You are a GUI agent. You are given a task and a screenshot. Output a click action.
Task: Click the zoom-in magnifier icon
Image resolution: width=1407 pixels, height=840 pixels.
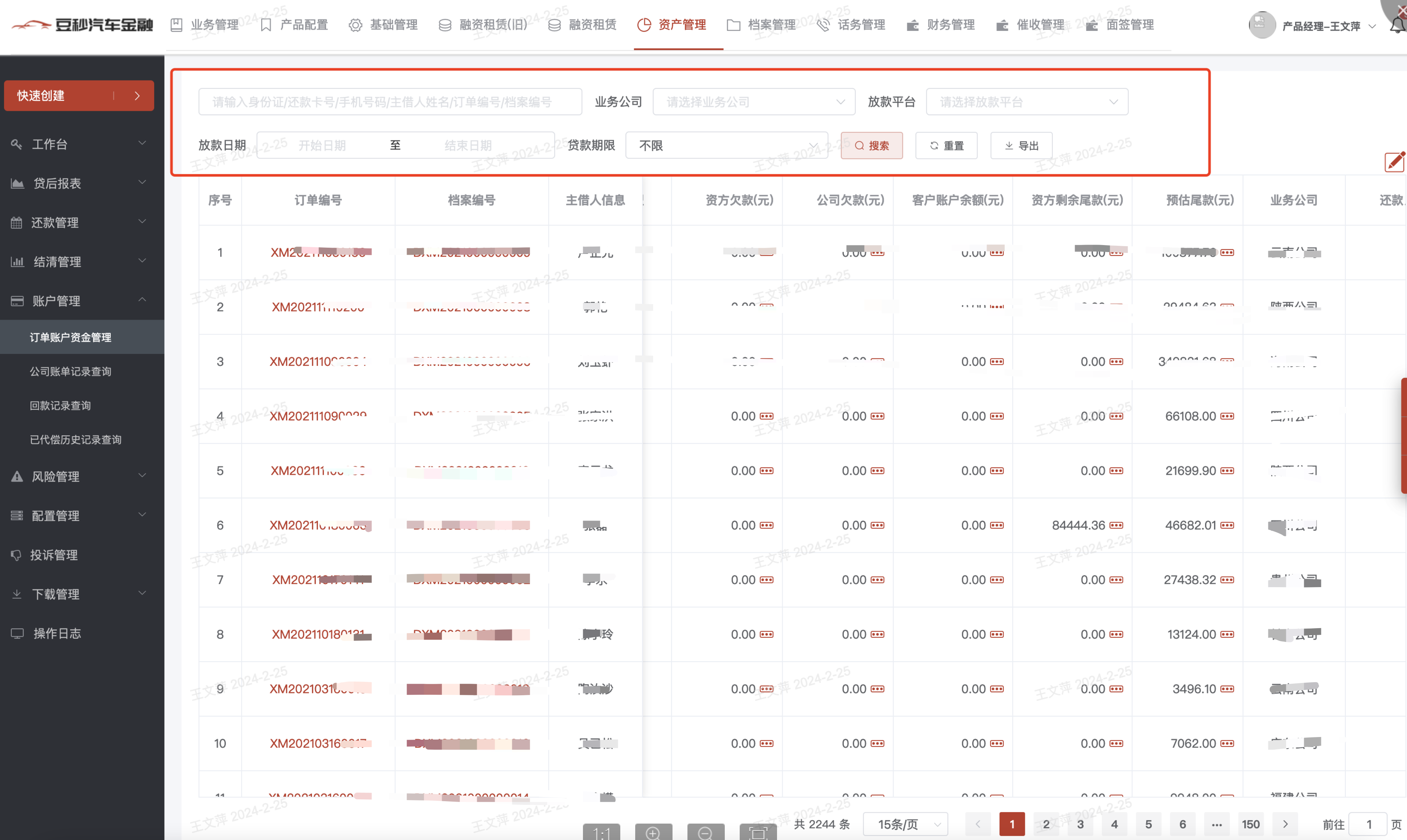653,833
